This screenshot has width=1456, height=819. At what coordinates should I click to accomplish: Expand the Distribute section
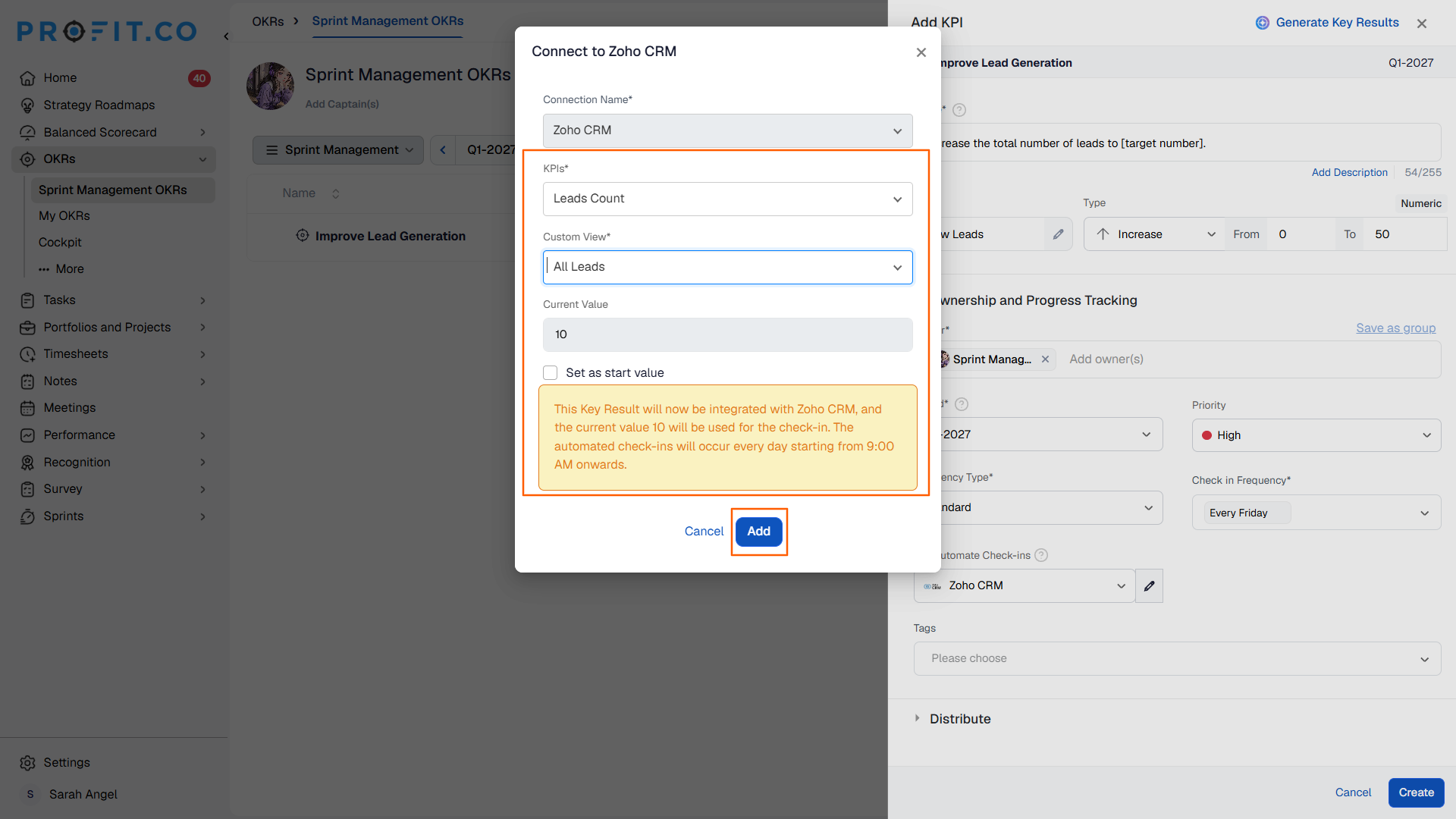[x=952, y=719]
